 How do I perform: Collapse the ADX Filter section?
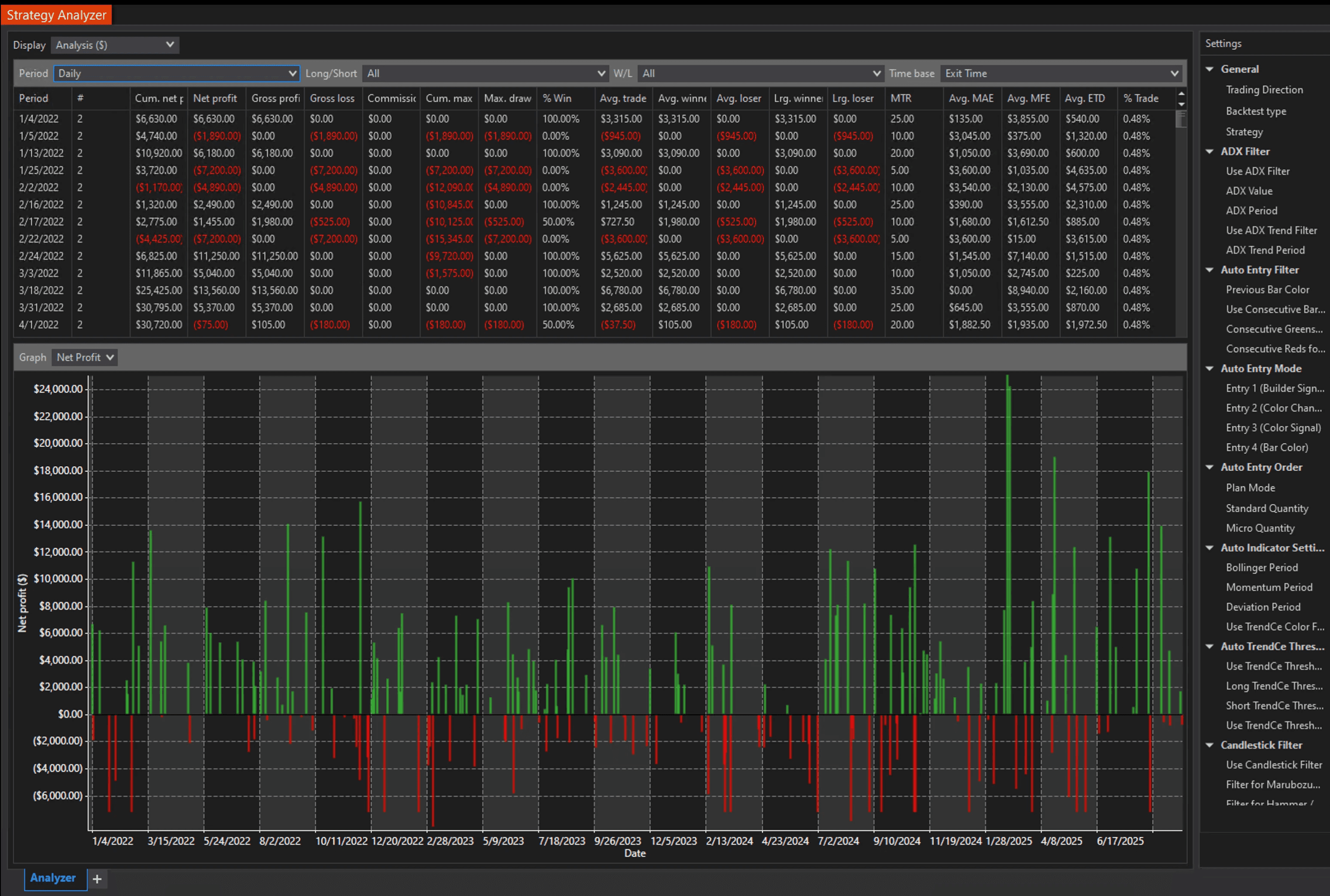[1209, 152]
